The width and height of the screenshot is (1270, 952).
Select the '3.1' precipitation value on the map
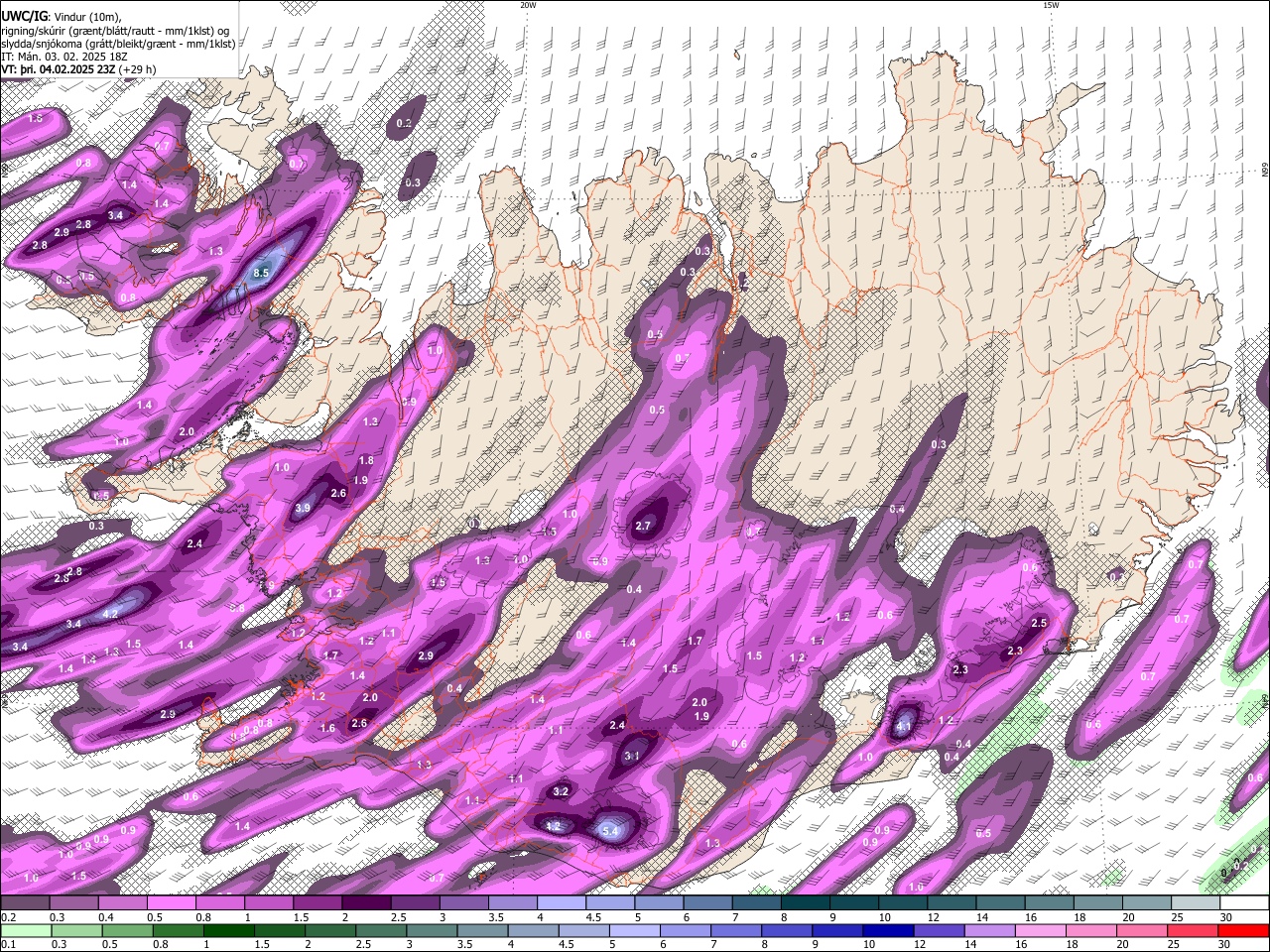tap(632, 756)
